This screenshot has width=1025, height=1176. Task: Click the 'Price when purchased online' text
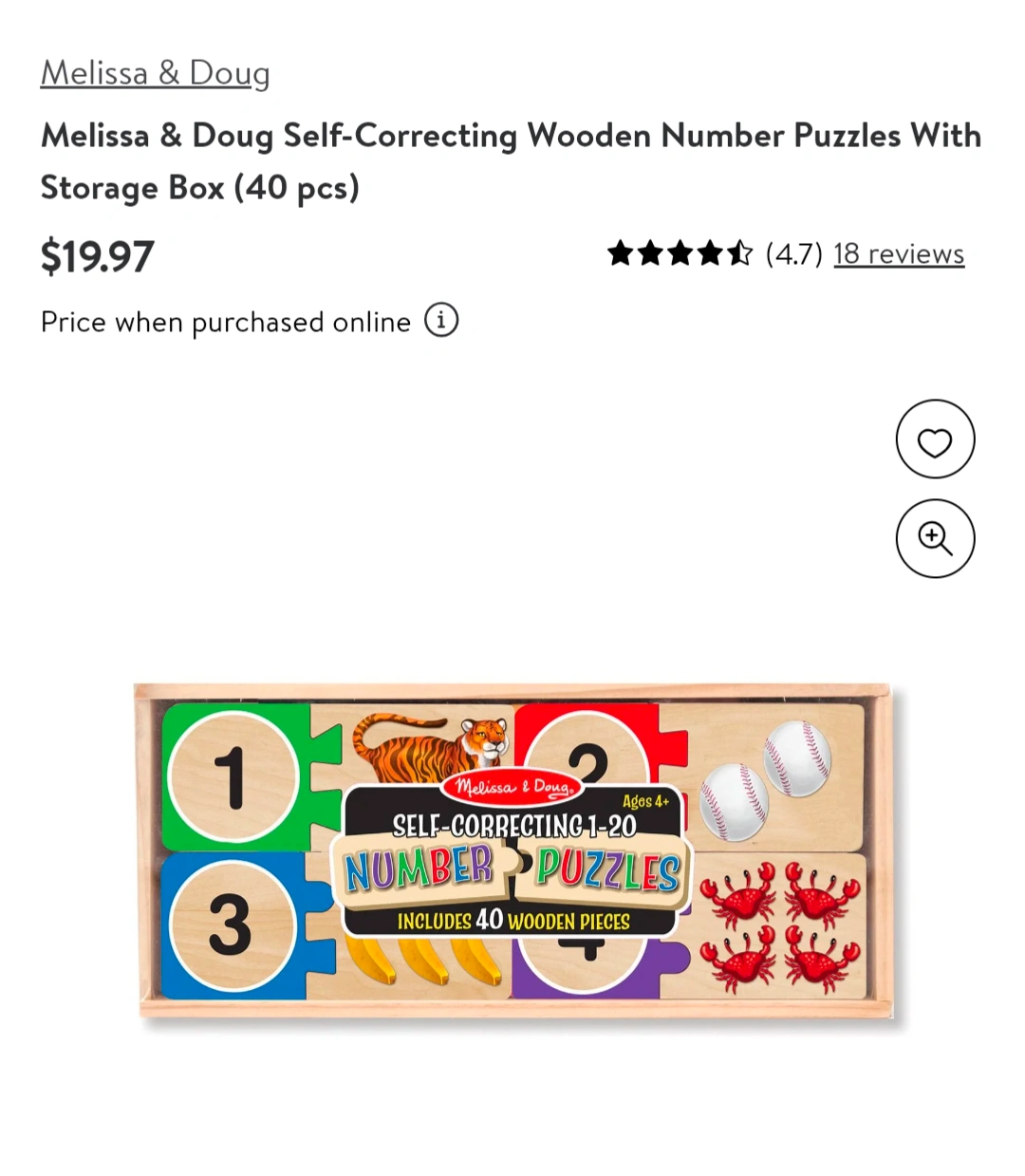(x=226, y=323)
